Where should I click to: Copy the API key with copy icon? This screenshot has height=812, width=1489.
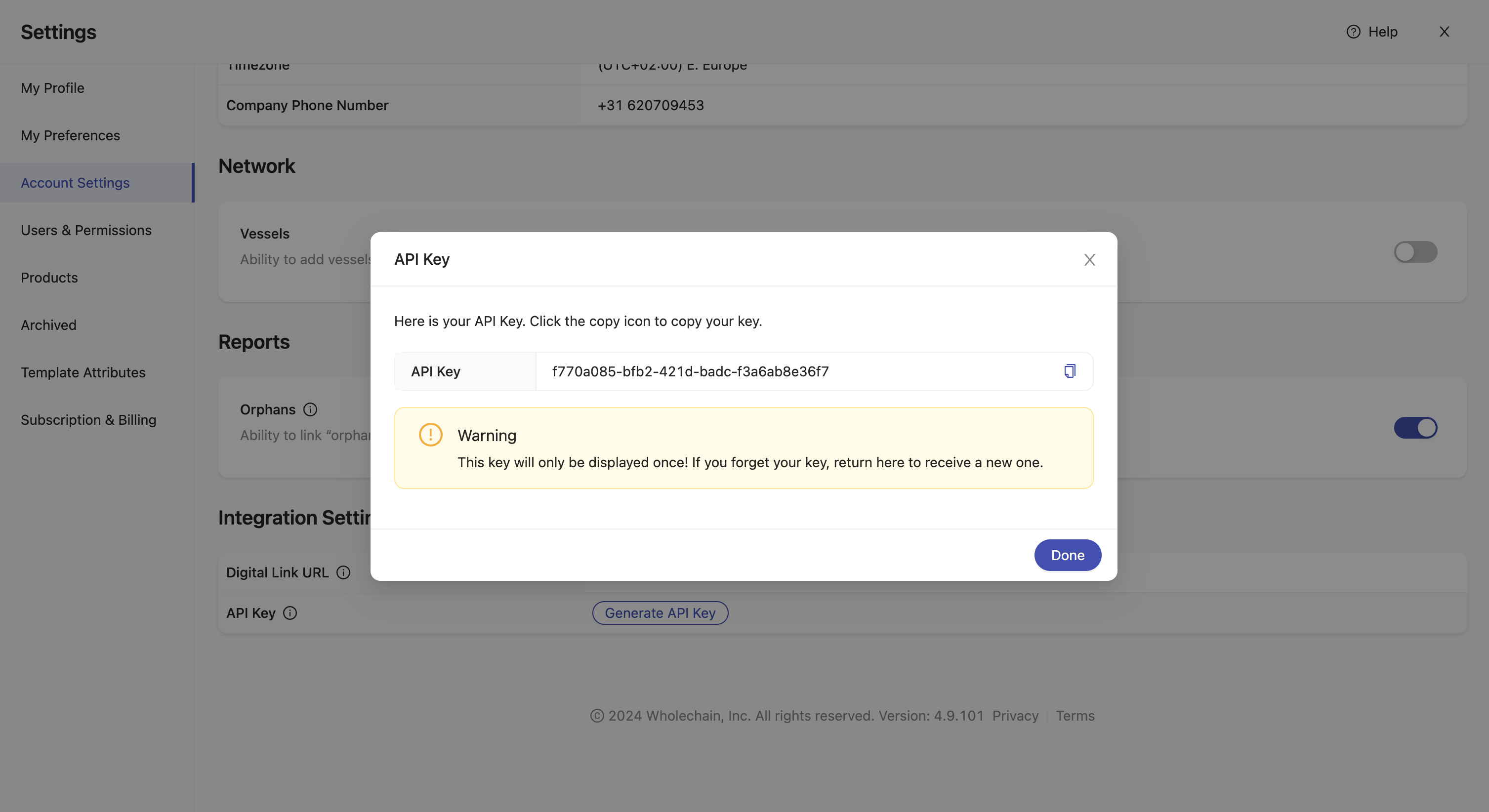click(1070, 371)
